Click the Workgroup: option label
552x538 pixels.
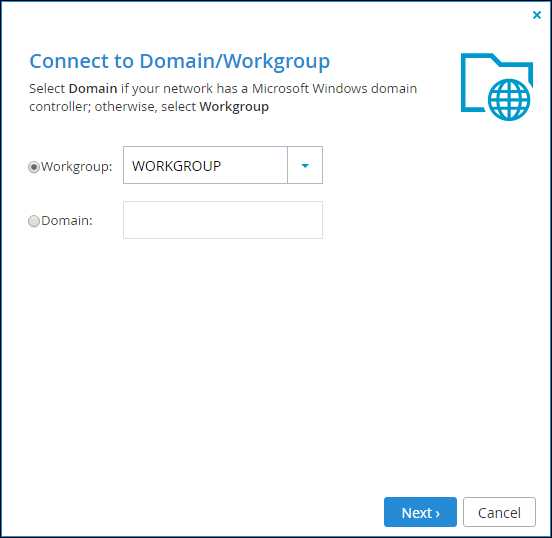tap(77, 167)
